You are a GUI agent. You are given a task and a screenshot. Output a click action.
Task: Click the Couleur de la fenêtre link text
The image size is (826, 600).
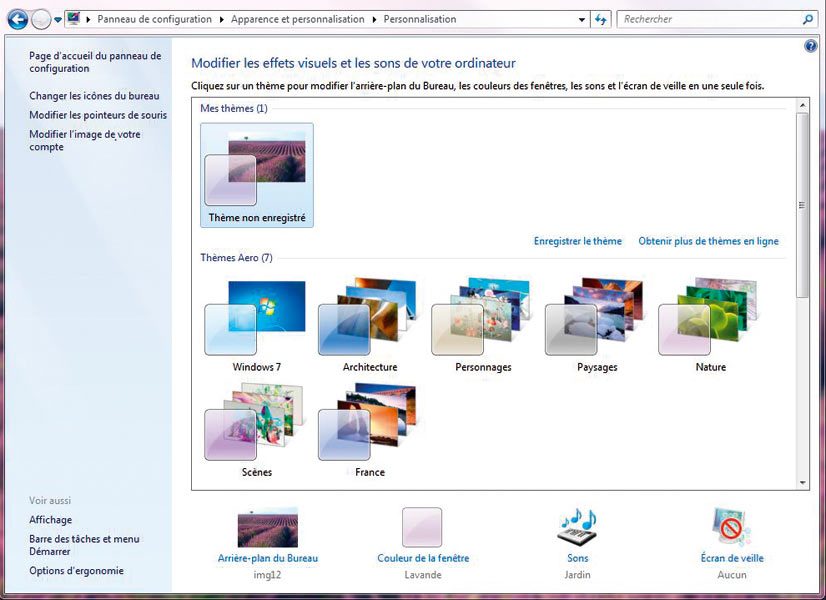point(423,558)
